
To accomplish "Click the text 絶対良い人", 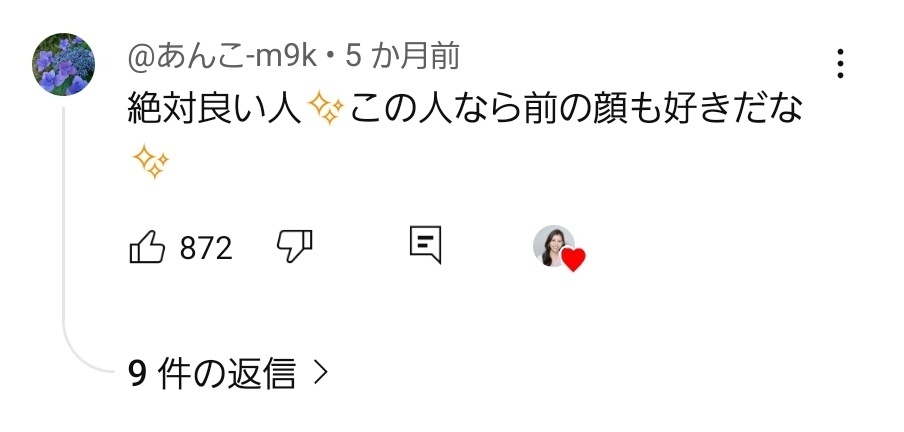I will pos(214,109).
